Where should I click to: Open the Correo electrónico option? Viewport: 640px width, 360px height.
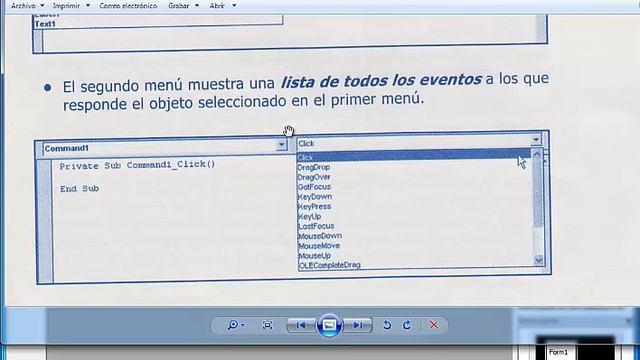tap(128, 6)
